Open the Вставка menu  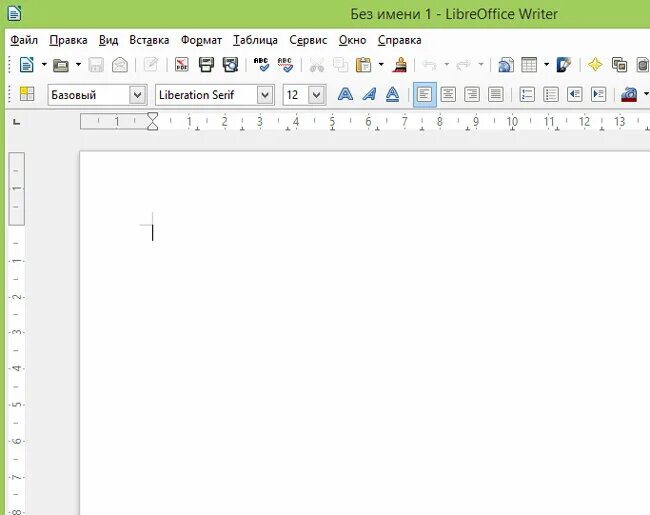click(149, 40)
